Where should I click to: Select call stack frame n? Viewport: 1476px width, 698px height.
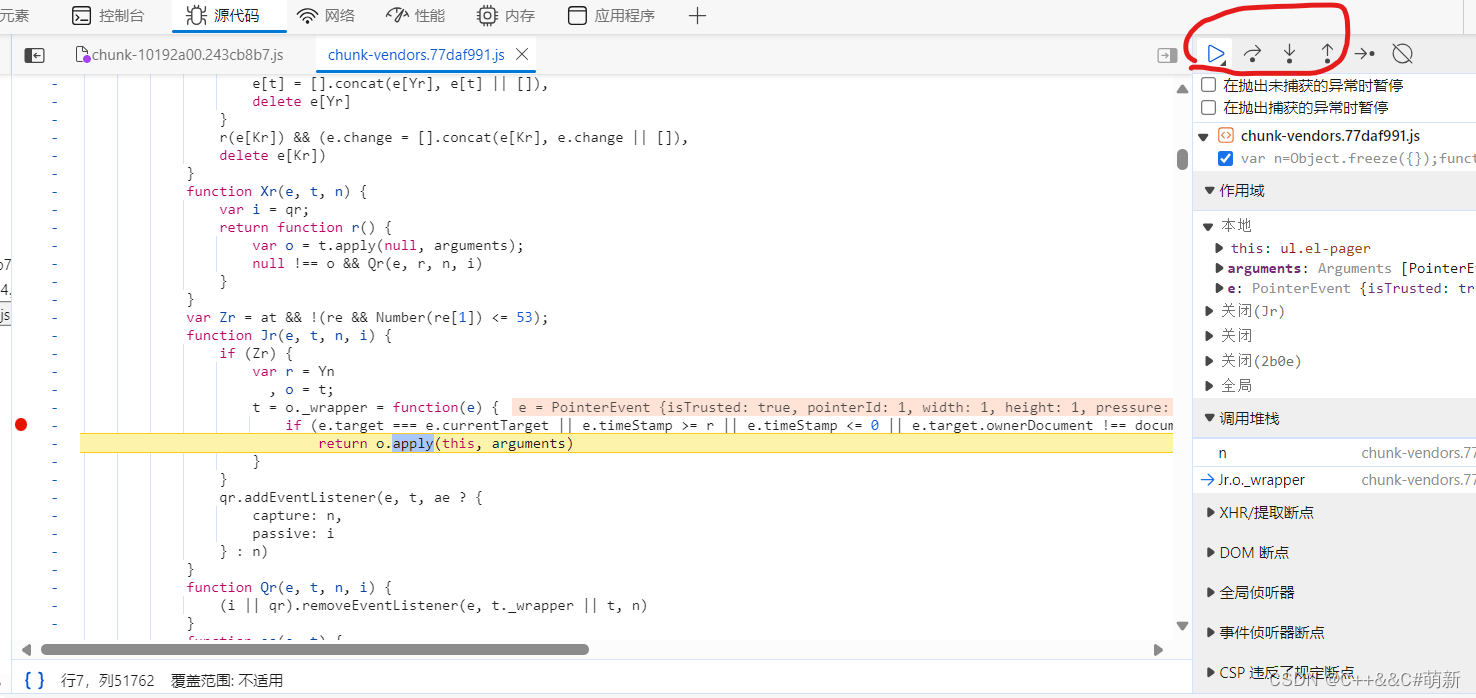1334,453
